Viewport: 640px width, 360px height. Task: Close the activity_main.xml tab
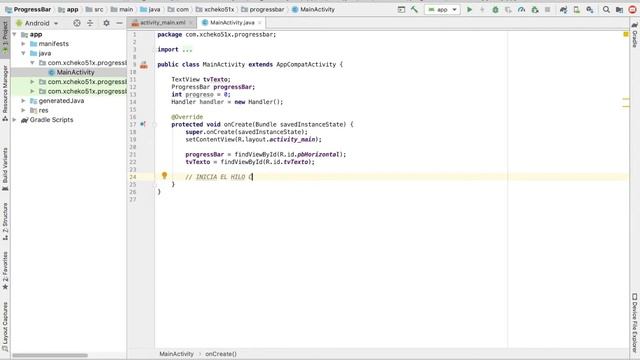click(190, 23)
